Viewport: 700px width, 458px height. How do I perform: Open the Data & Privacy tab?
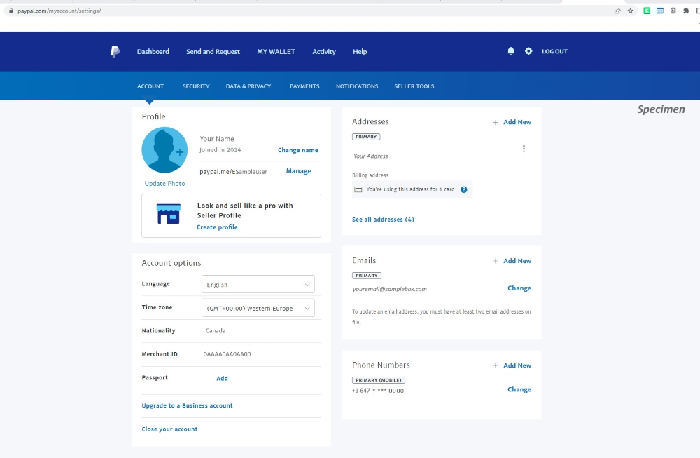click(249, 86)
